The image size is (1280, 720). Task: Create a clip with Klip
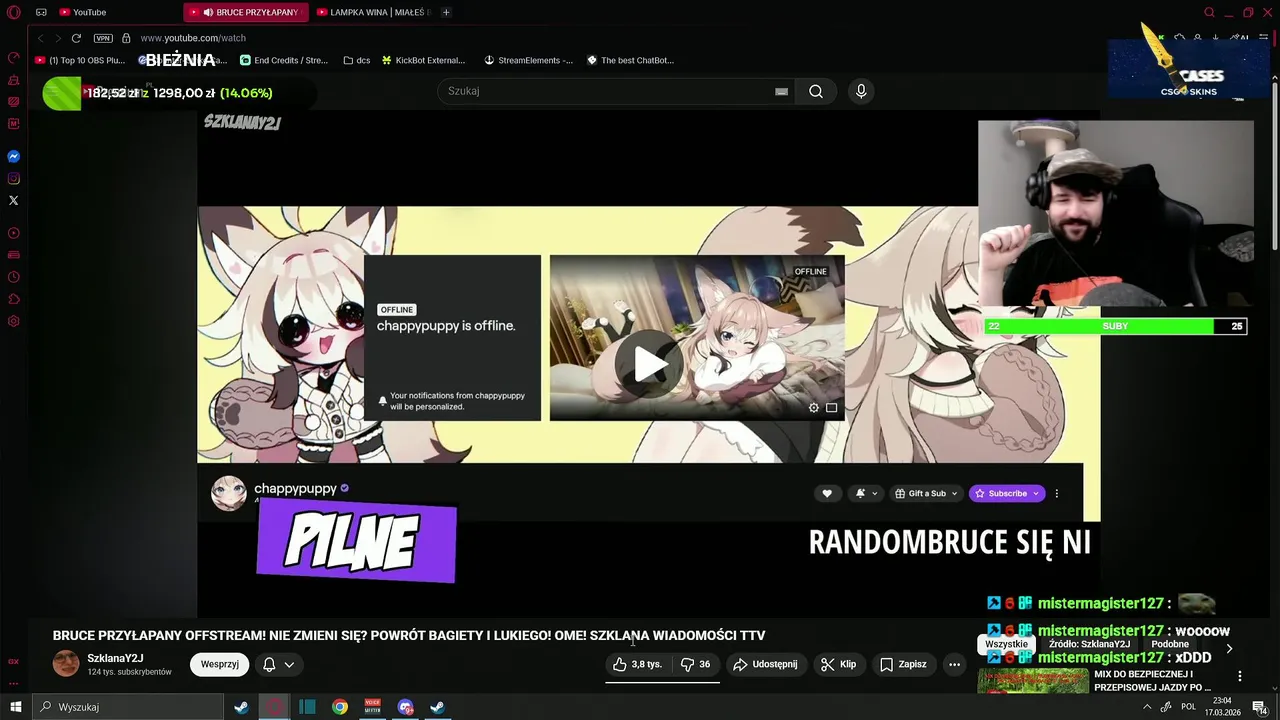point(838,664)
